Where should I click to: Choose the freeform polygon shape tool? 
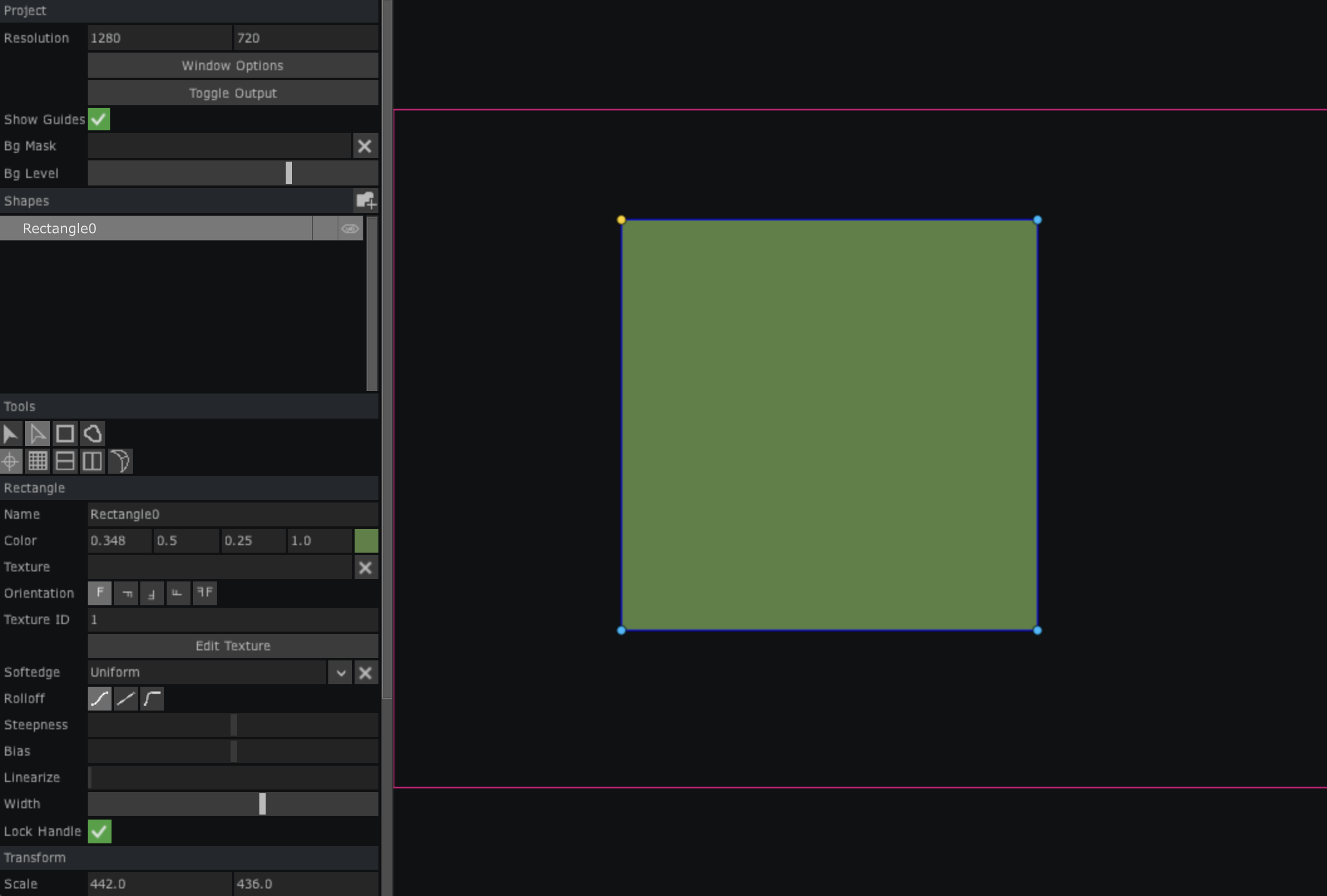click(93, 434)
